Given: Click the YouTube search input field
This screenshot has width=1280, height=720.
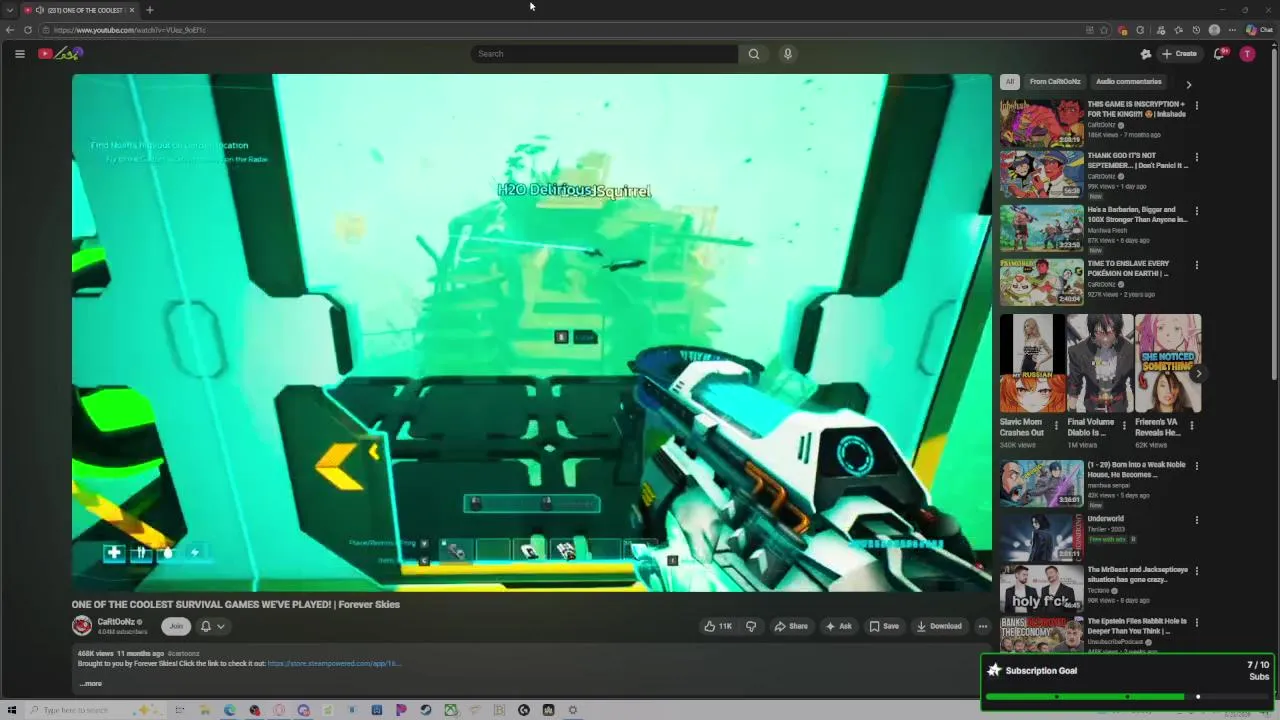Looking at the screenshot, I should pyautogui.click(x=604, y=54).
